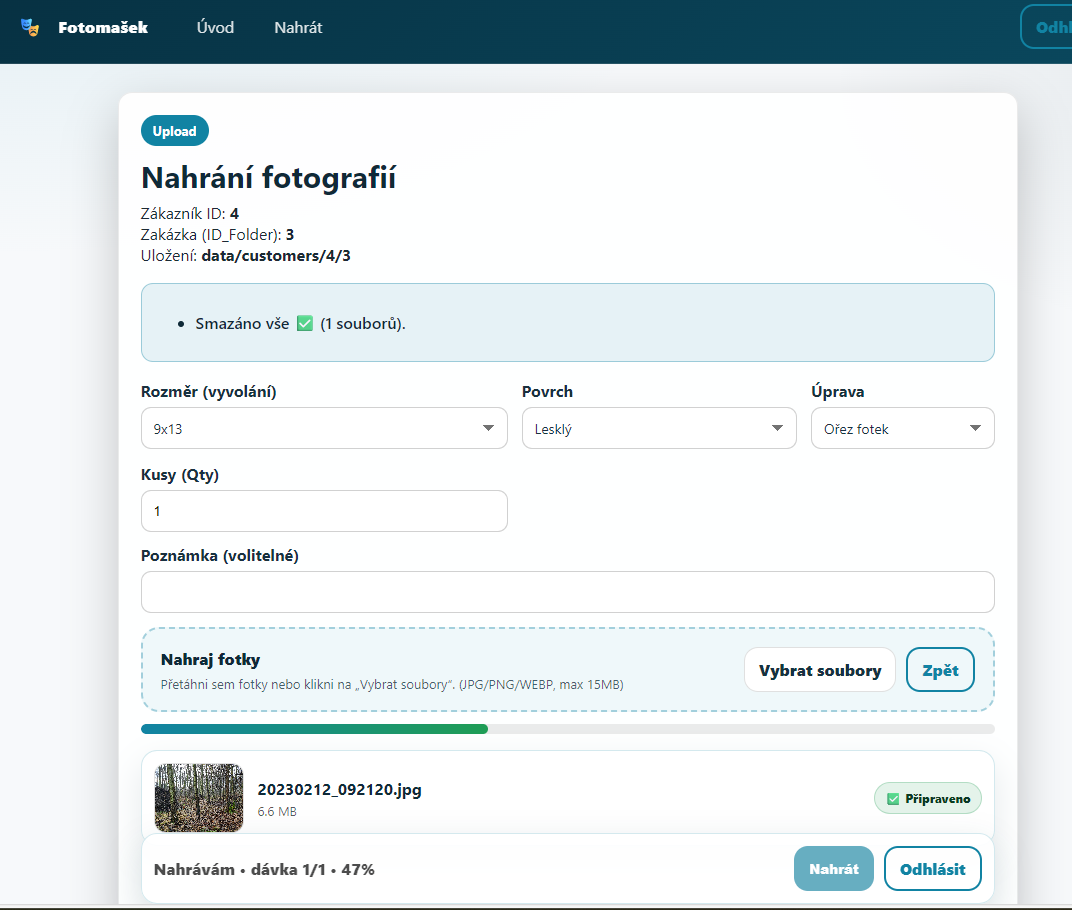
Task: Click the Poznámka (volitelné) text field
Action: point(567,592)
